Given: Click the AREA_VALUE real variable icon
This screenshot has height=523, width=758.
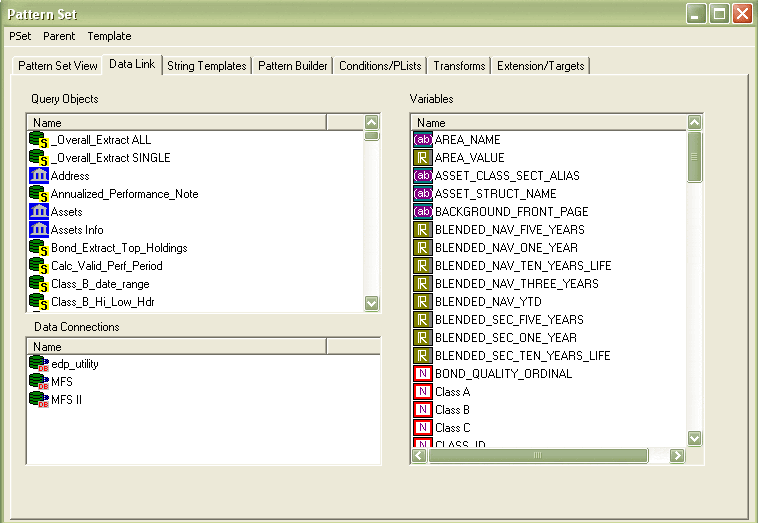Looking at the screenshot, I should [423, 158].
